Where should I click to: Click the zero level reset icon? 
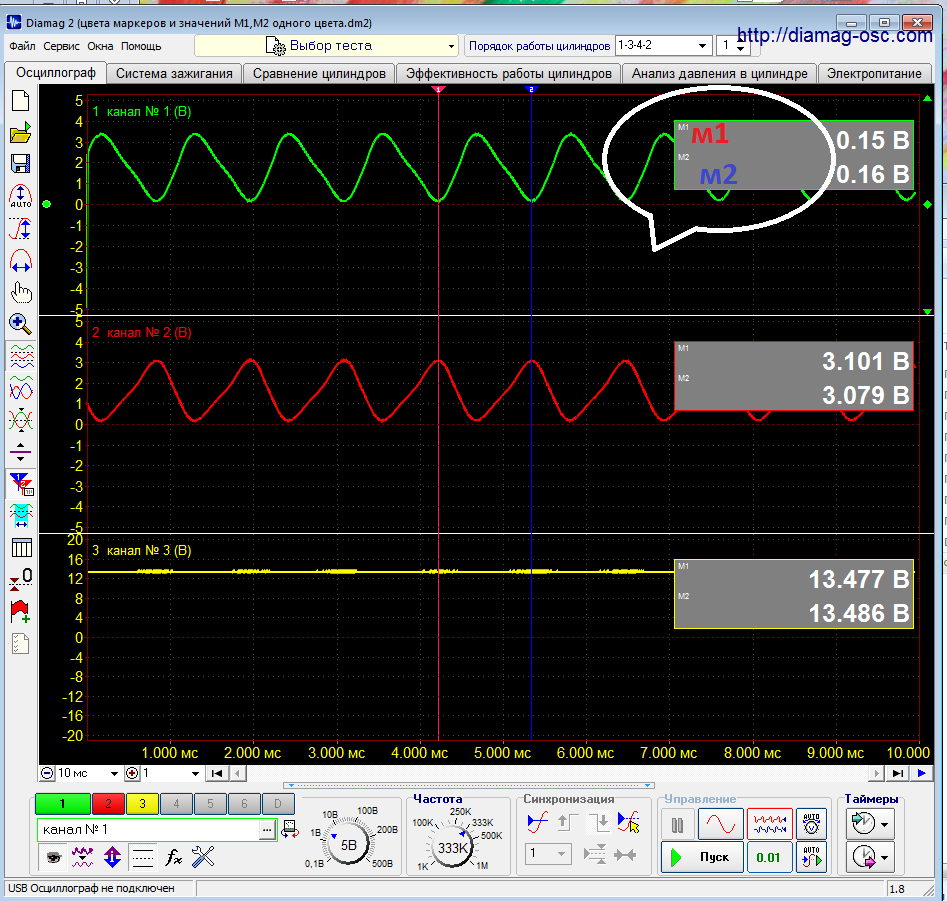[21, 579]
